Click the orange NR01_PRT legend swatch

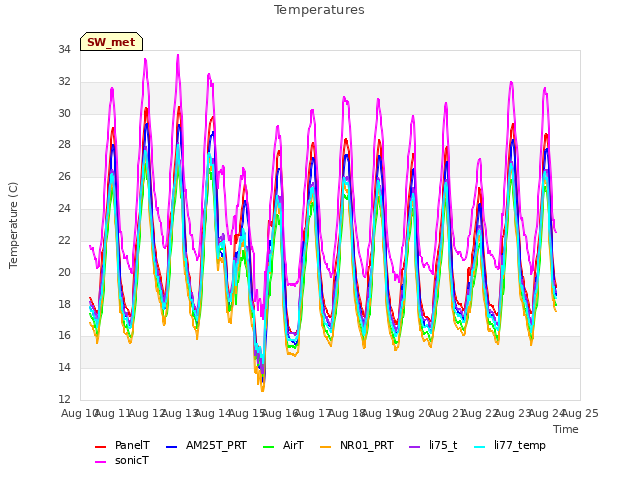[x=325, y=447]
